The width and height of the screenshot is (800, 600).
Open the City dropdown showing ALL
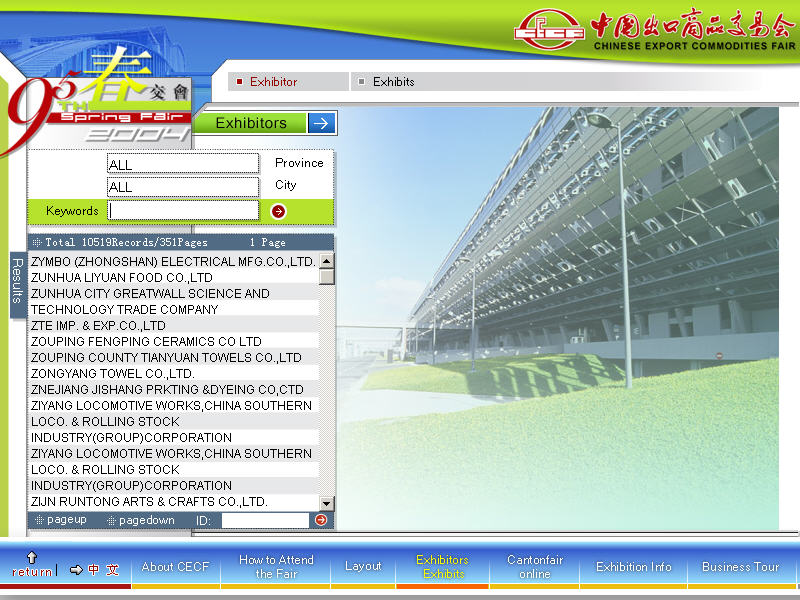183,187
